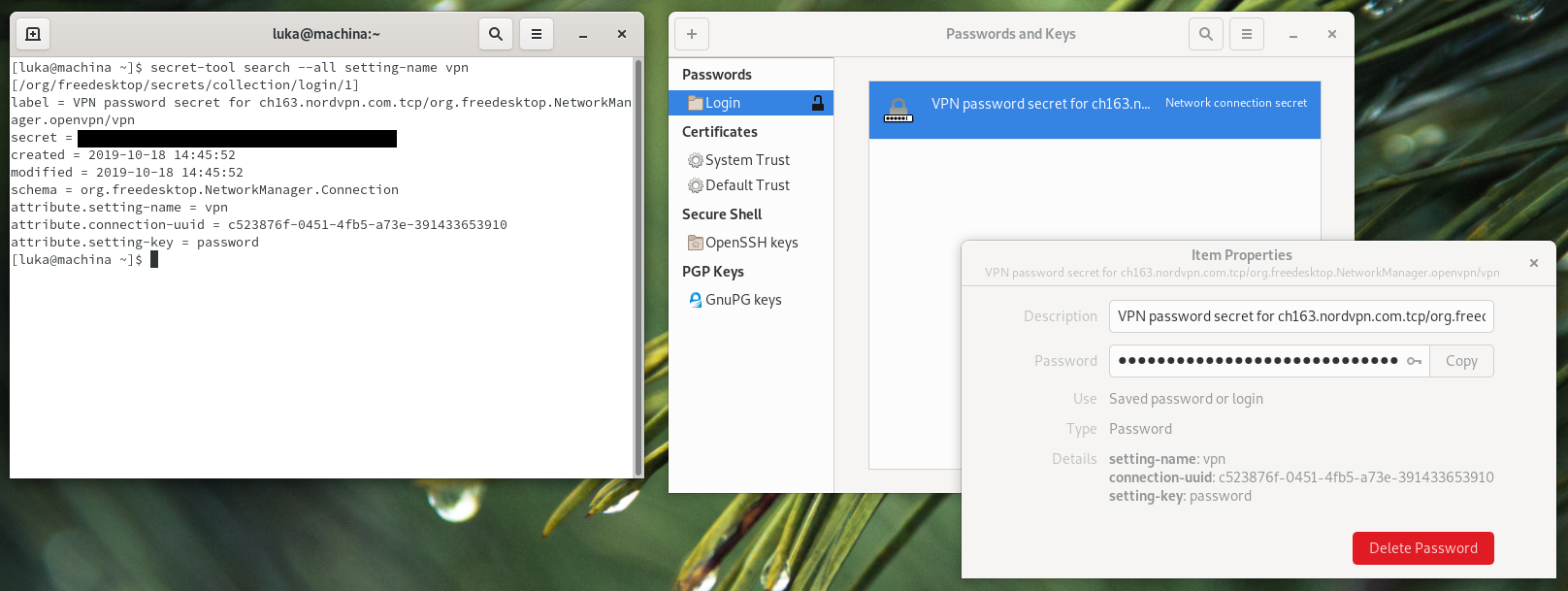
Task: Click the terminal schema line
Action: click(205, 190)
